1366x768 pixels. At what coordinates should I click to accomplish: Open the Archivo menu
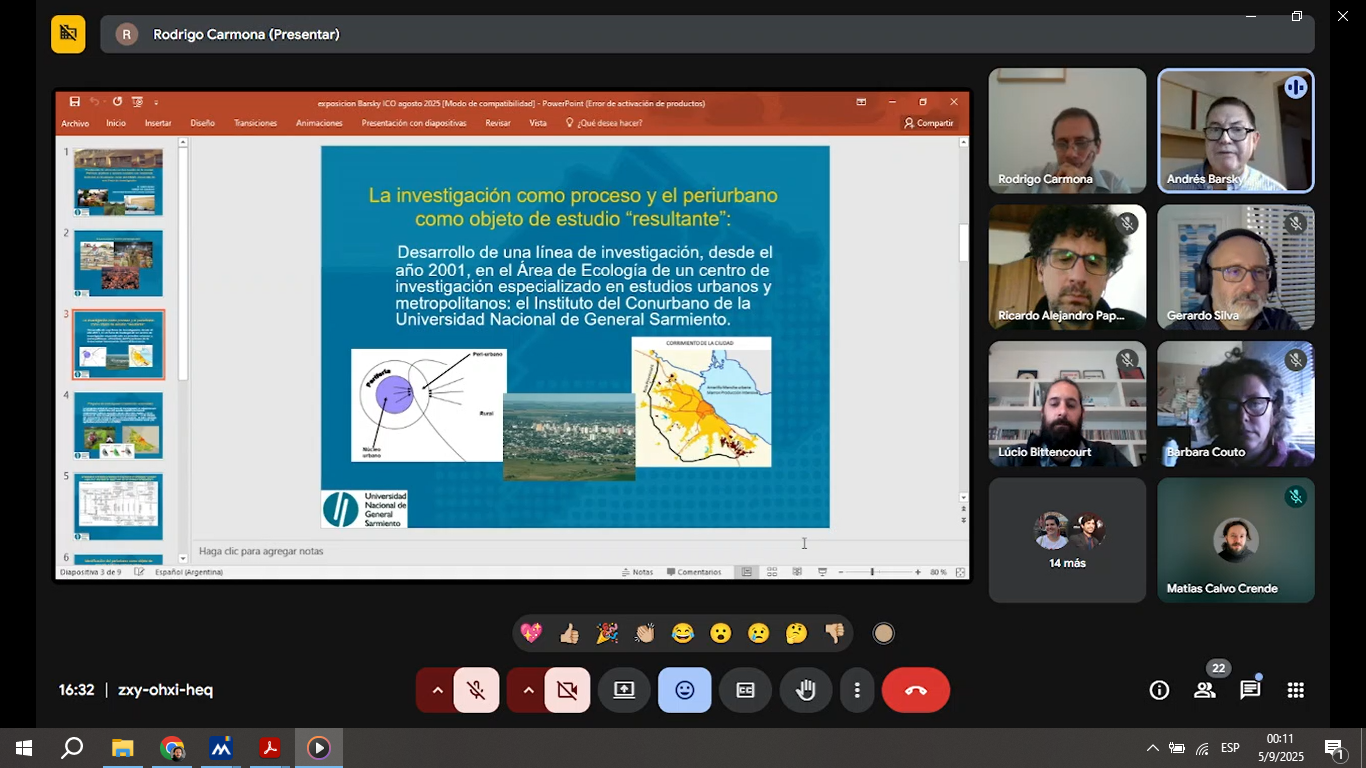click(75, 123)
